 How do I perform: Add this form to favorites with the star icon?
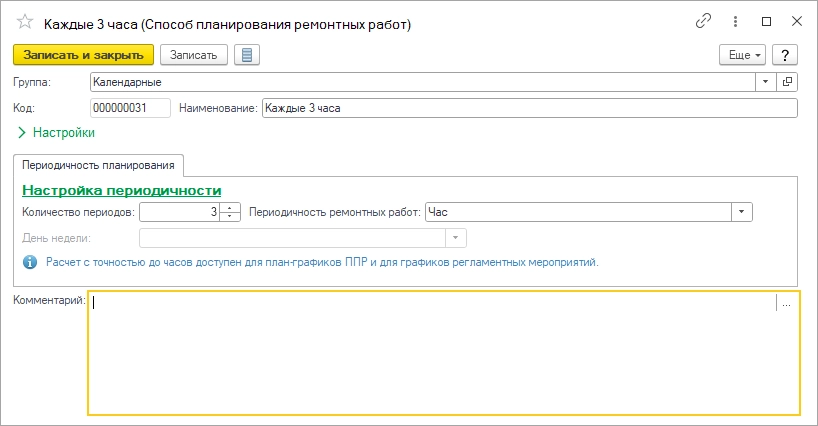click(x=25, y=22)
